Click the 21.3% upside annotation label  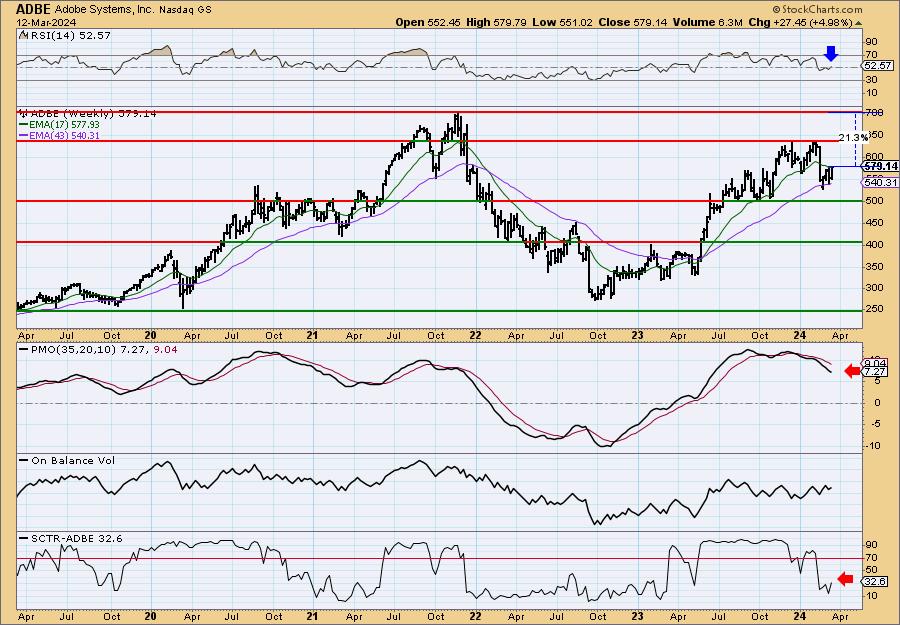[x=853, y=138]
